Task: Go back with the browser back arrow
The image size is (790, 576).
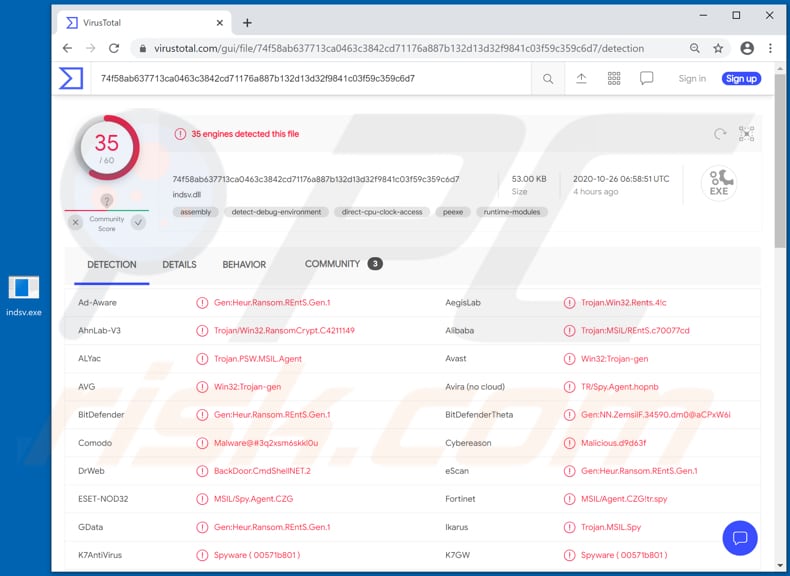Action: (68, 48)
